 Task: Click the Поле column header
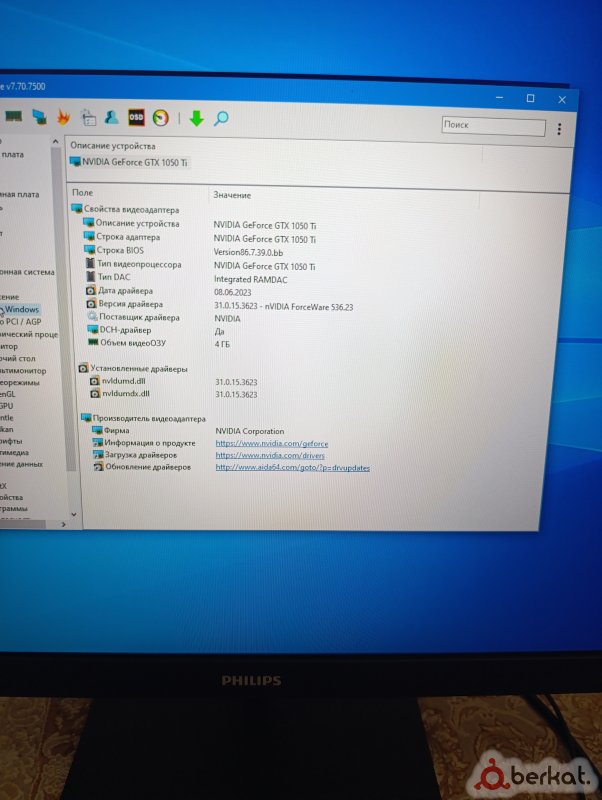83,192
